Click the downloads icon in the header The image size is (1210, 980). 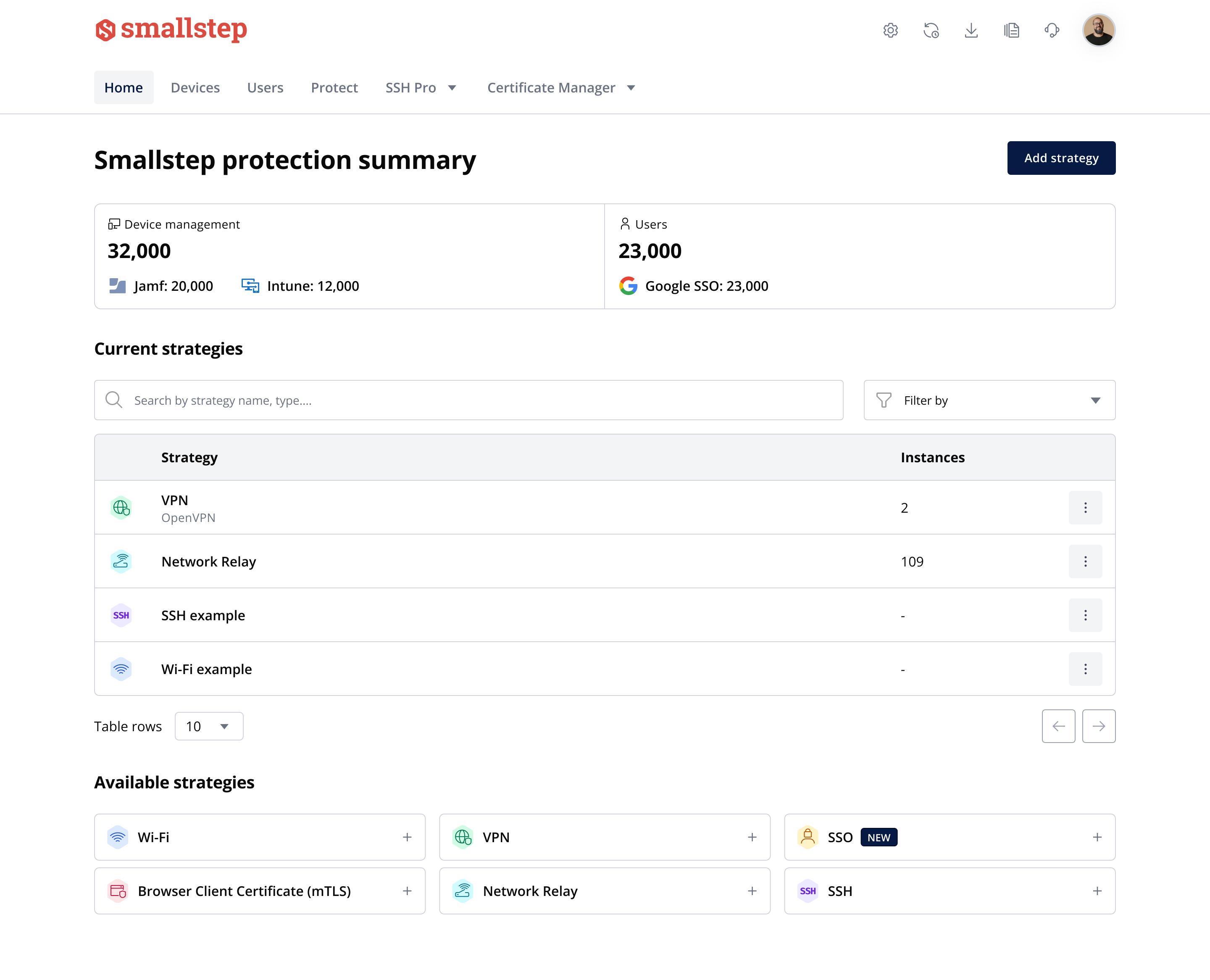tap(971, 31)
